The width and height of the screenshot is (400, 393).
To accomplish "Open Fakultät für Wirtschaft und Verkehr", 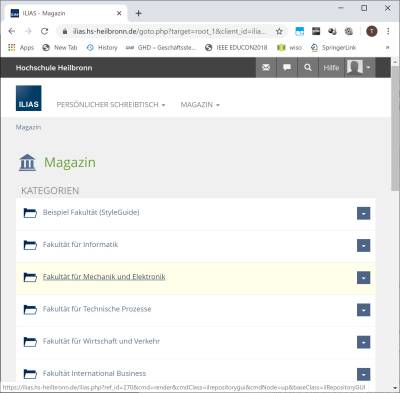I will (x=101, y=341).
